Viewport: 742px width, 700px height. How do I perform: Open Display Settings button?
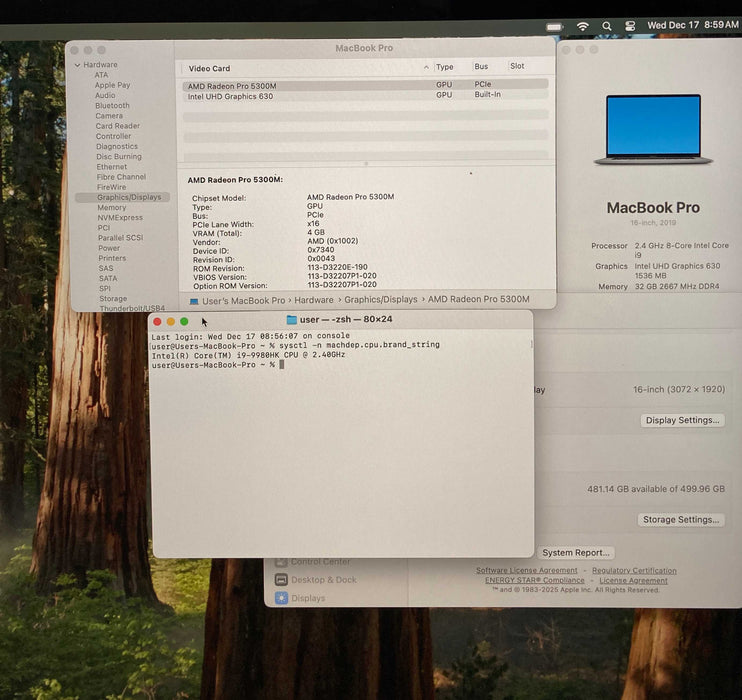coord(682,420)
